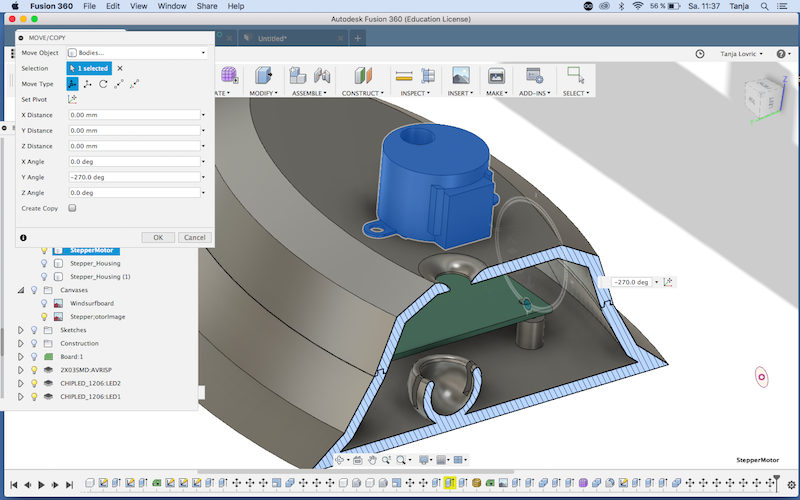
Task: Toggle visibility of StepperMotor body
Action: 44,251
